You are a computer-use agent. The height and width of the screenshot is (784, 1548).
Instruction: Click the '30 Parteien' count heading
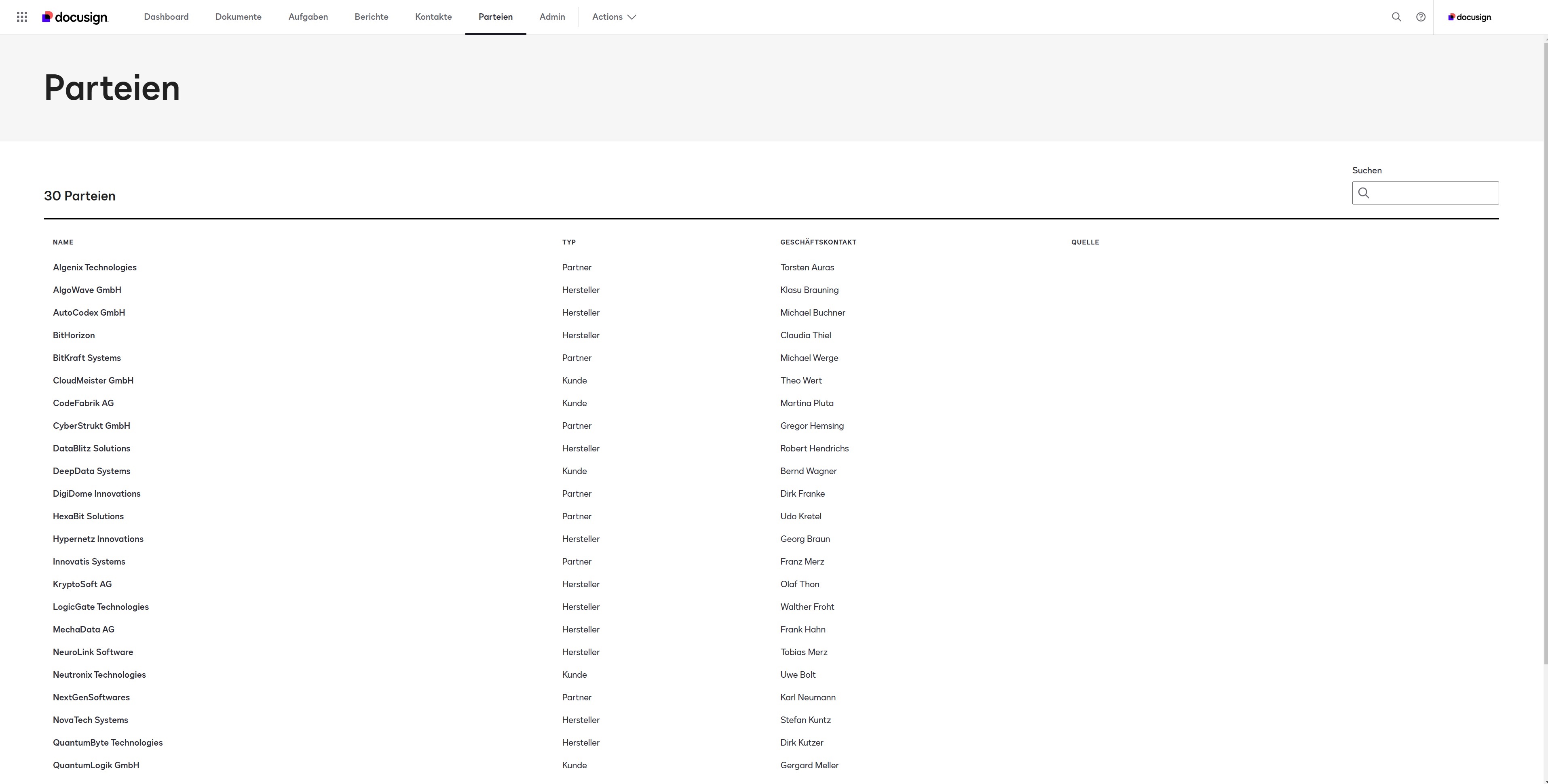tap(80, 196)
